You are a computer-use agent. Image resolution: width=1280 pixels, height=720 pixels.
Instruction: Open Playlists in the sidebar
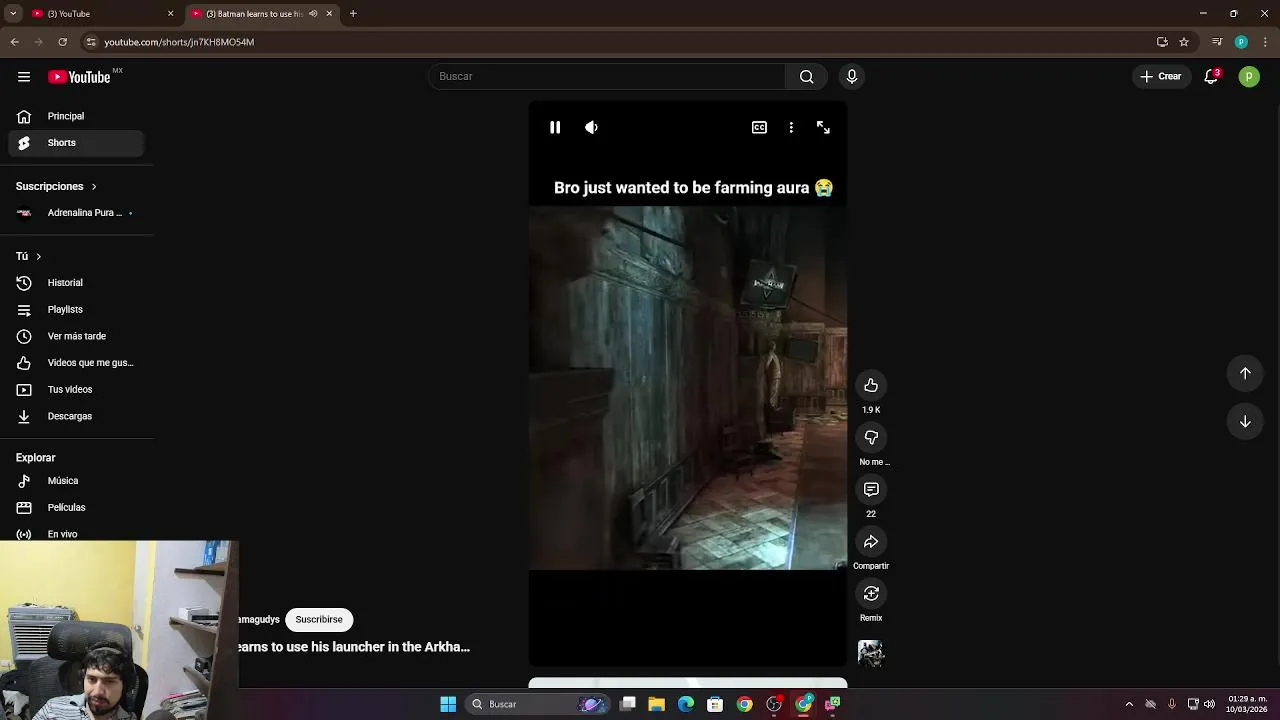(x=76, y=310)
